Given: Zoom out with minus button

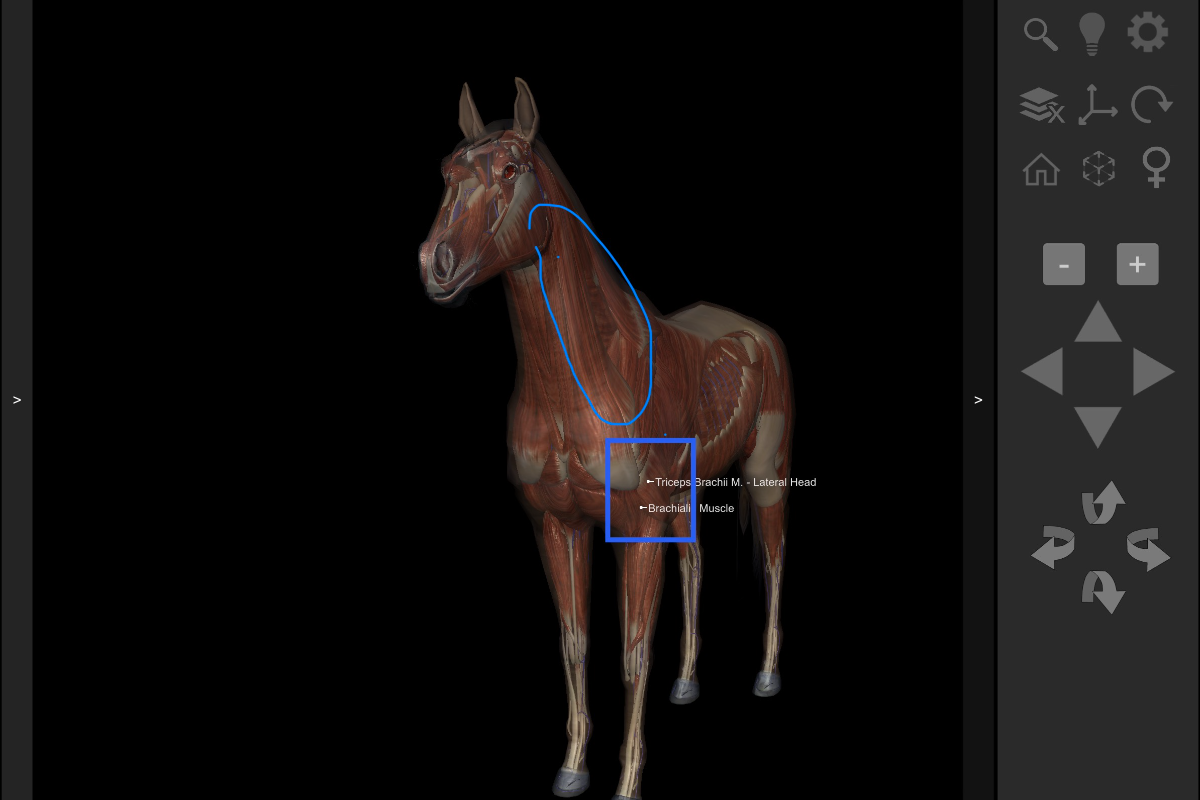Looking at the screenshot, I should point(1064,264).
